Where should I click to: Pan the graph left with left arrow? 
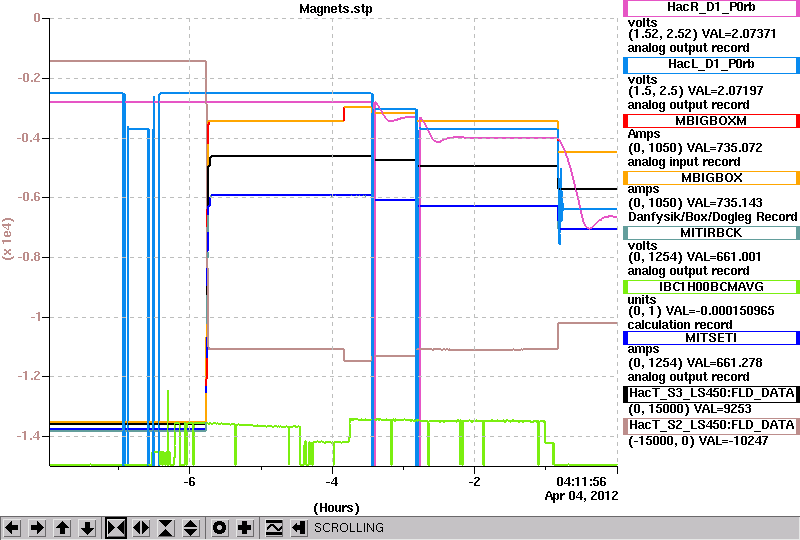(12, 528)
